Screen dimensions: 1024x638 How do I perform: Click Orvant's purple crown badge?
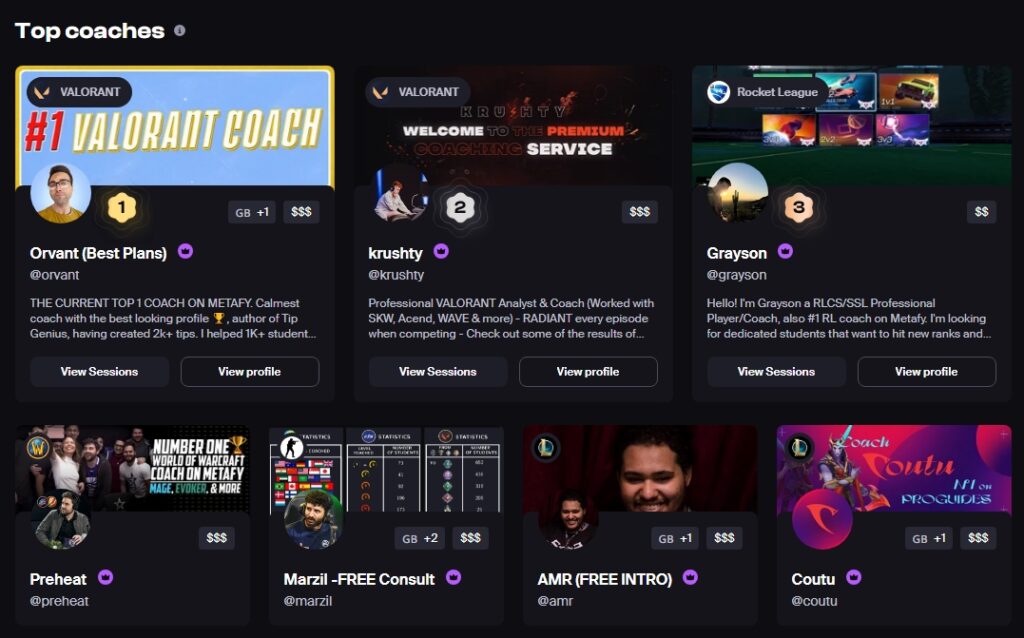click(185, 251)
